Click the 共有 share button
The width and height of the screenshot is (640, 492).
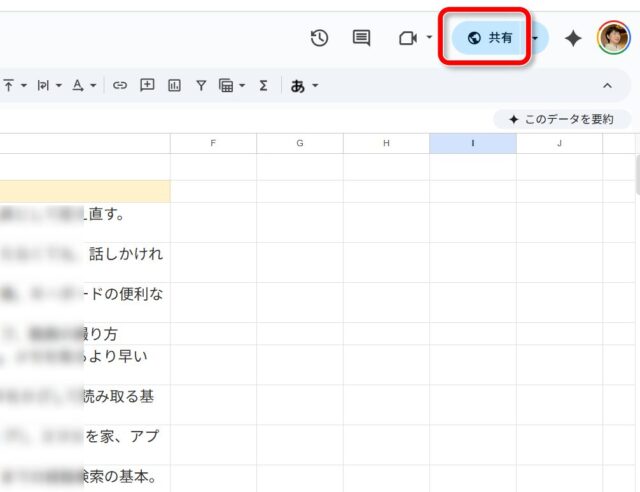(x=490, y=38)
